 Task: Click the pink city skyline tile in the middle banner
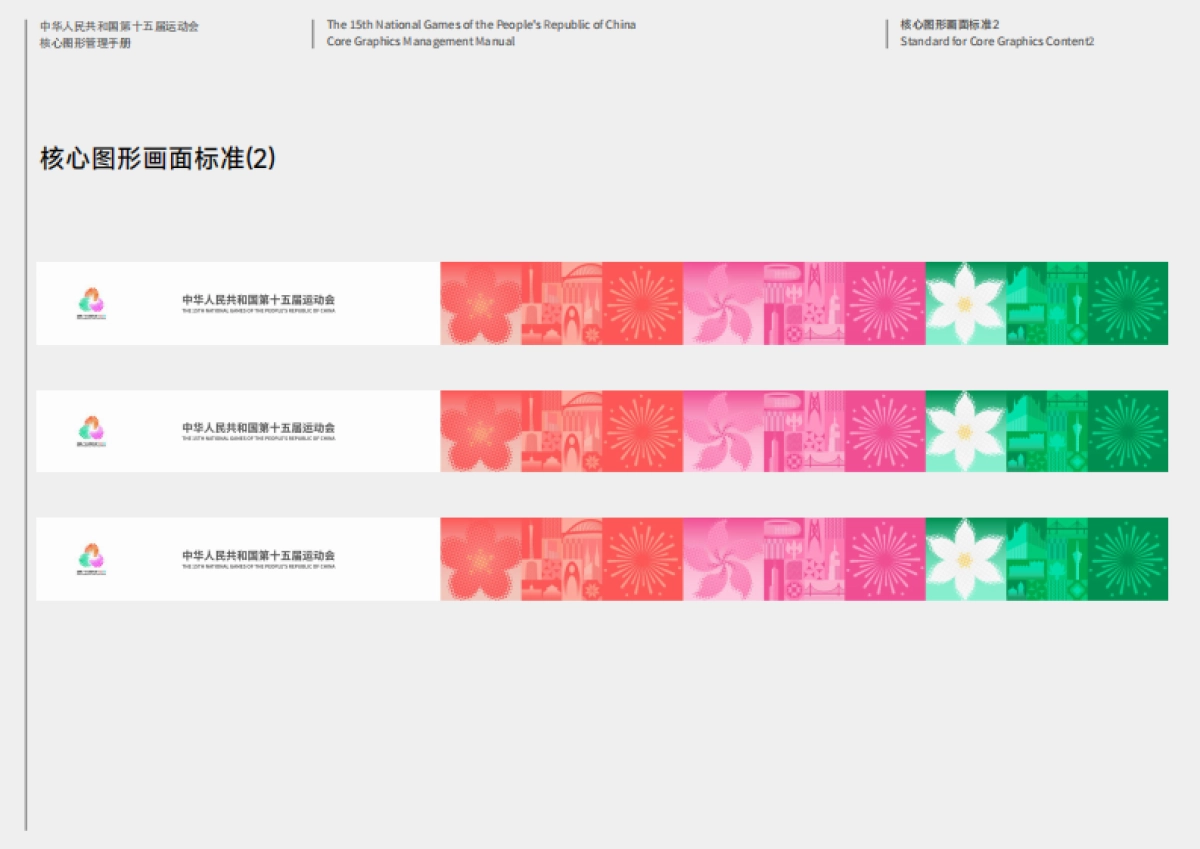pos(804,431)
